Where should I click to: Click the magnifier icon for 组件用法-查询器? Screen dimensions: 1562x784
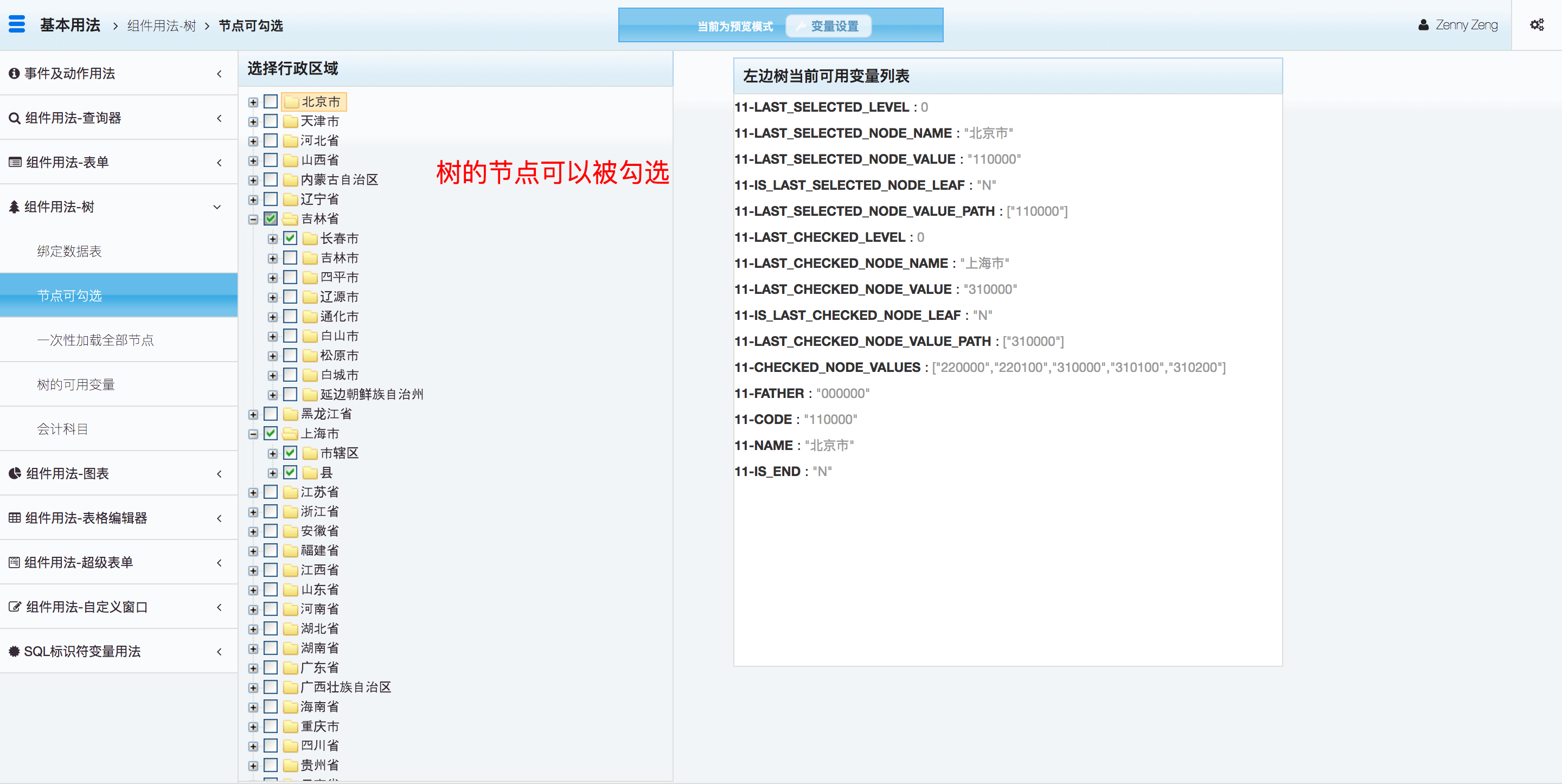(15, 118)
